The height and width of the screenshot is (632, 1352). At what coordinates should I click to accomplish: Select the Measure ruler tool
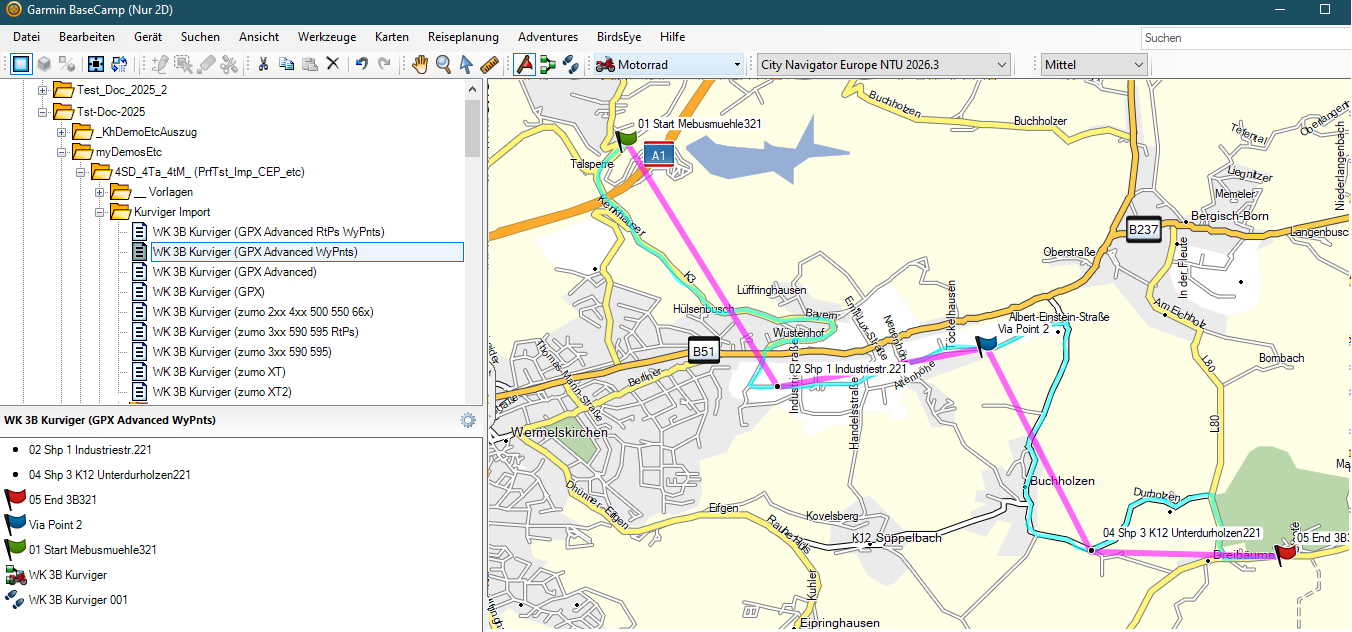pyautogui.click(x=489, y=64)
